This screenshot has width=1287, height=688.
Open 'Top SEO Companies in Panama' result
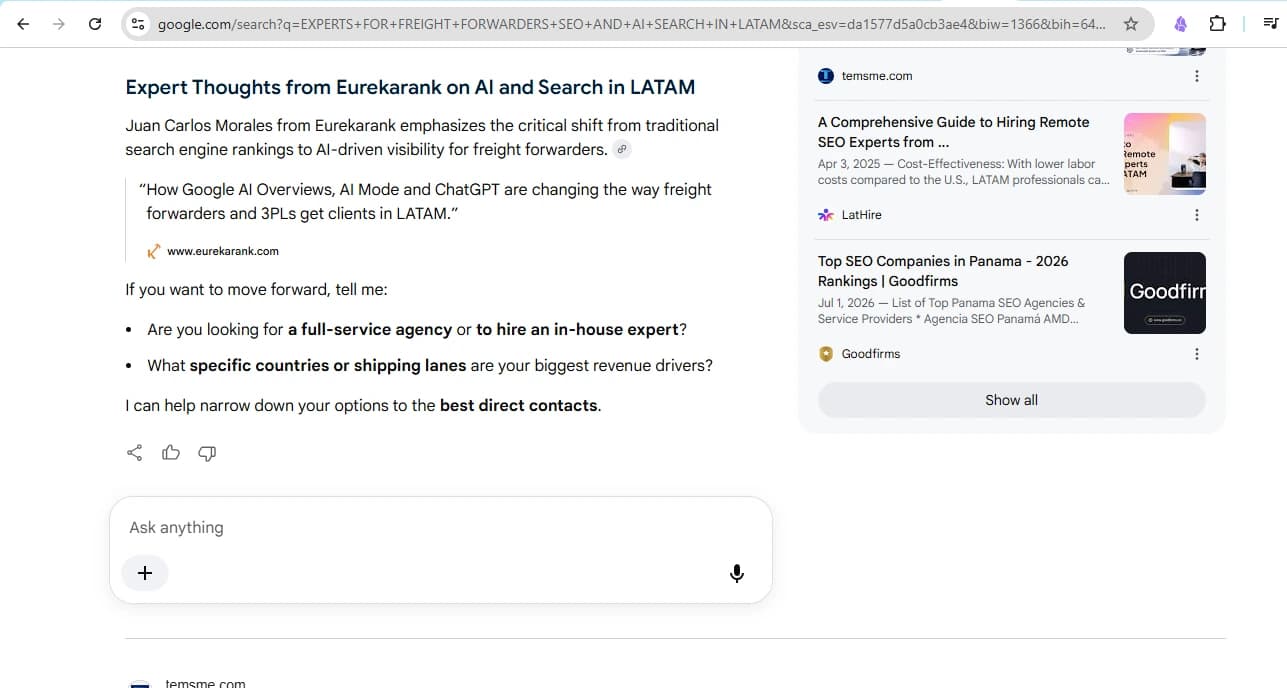point(943,271)
